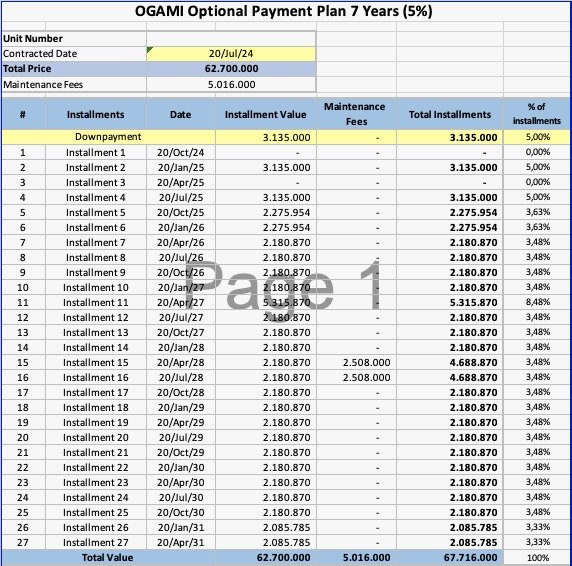
Task: Click the Installment 9 cell
Action: [96, 272]
